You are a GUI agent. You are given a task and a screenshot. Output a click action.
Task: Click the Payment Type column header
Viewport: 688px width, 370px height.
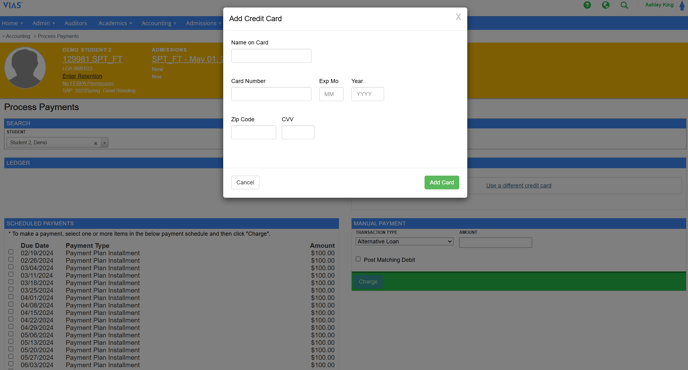(x=87, y=246)
